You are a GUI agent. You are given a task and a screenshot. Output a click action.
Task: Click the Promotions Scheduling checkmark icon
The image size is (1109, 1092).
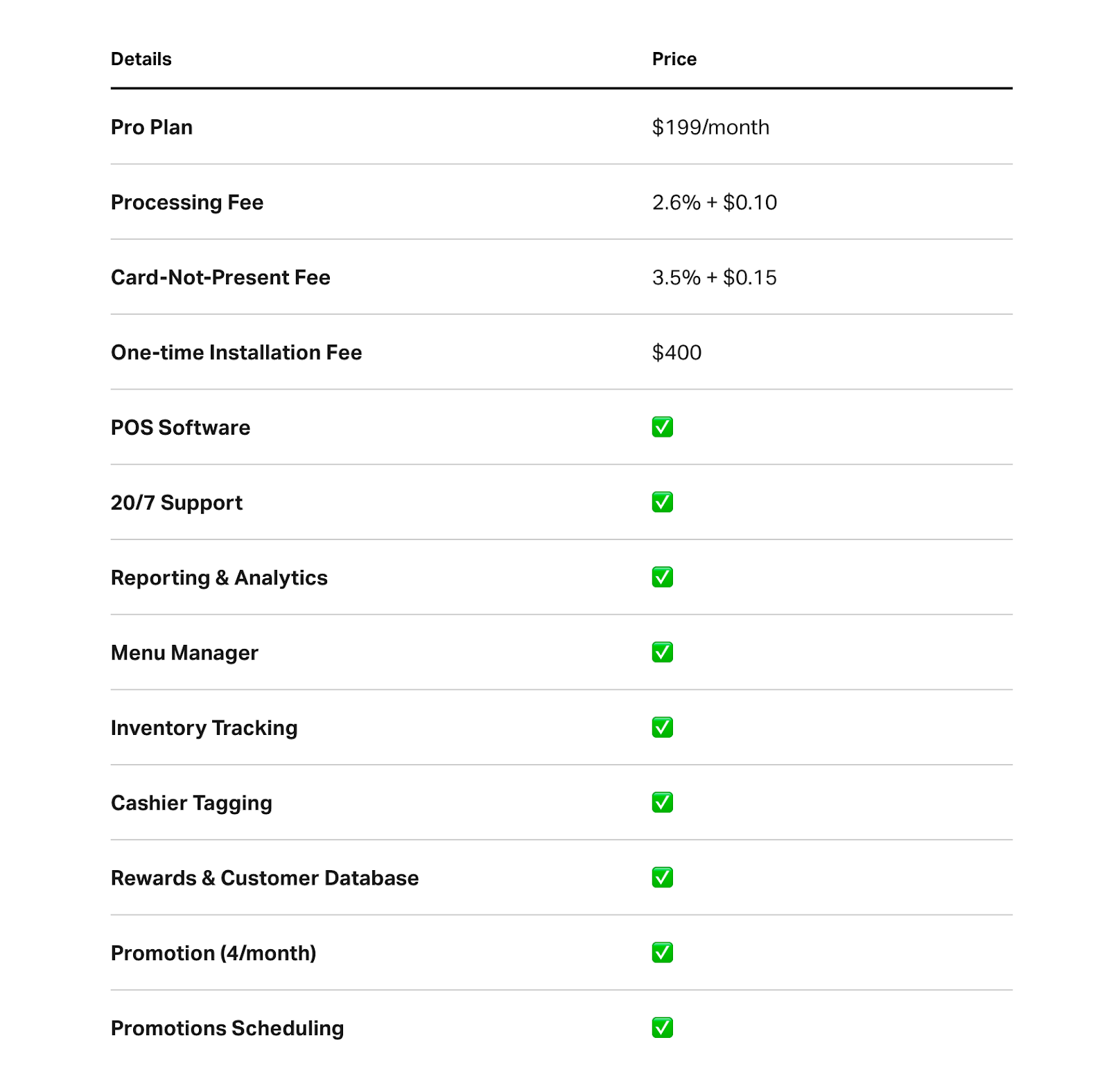(662, 1028)
